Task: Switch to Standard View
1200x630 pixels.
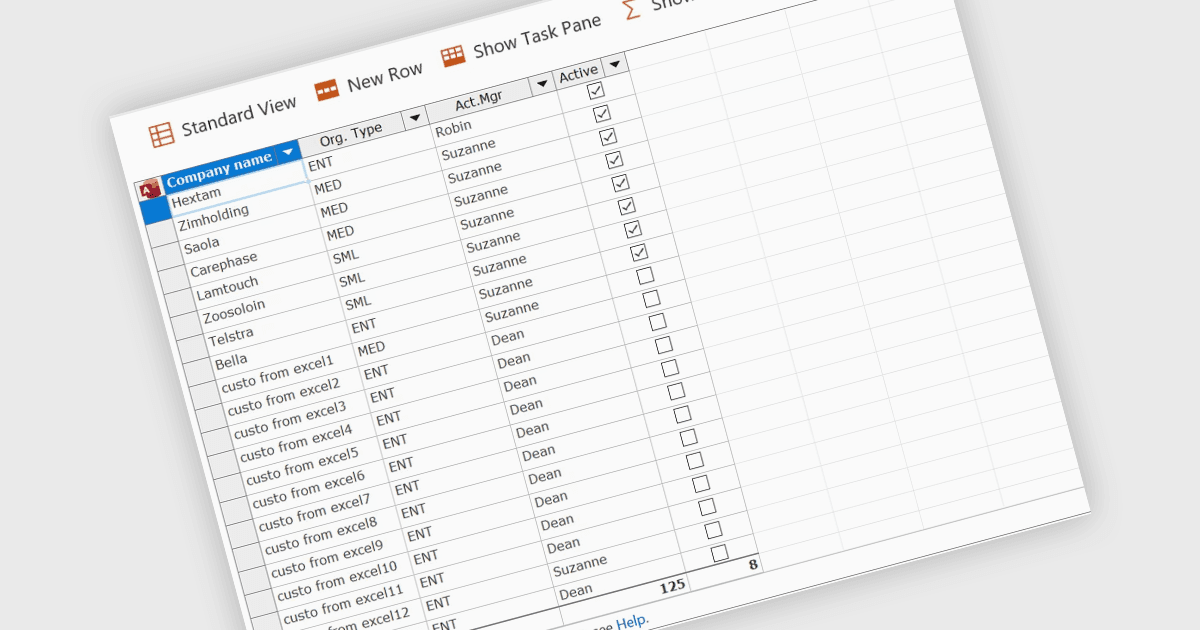Action: click(x=238, y=116)
